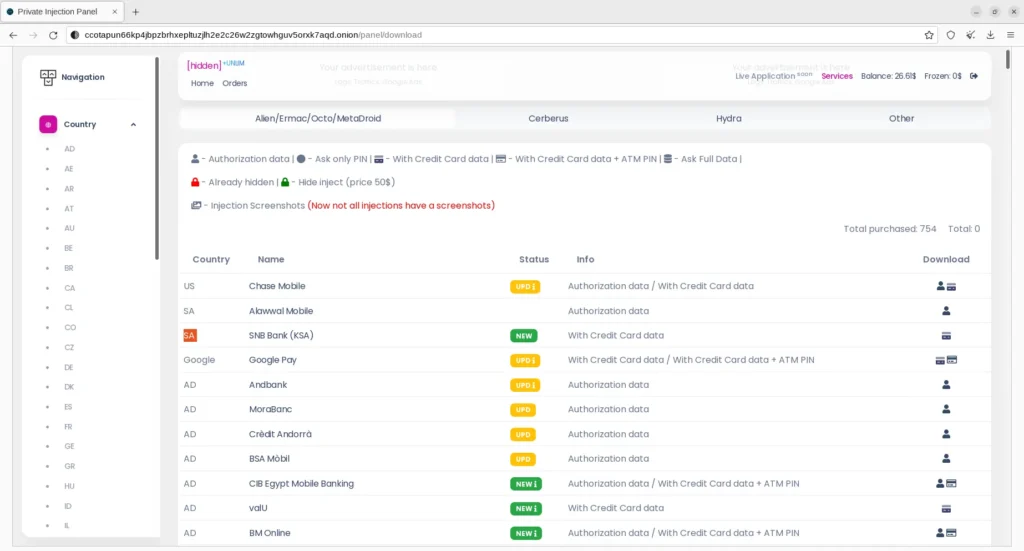Viewport: 1024px width, 551px height.
Task: Filter by country CA in sidebar
Action: point(69,288)
